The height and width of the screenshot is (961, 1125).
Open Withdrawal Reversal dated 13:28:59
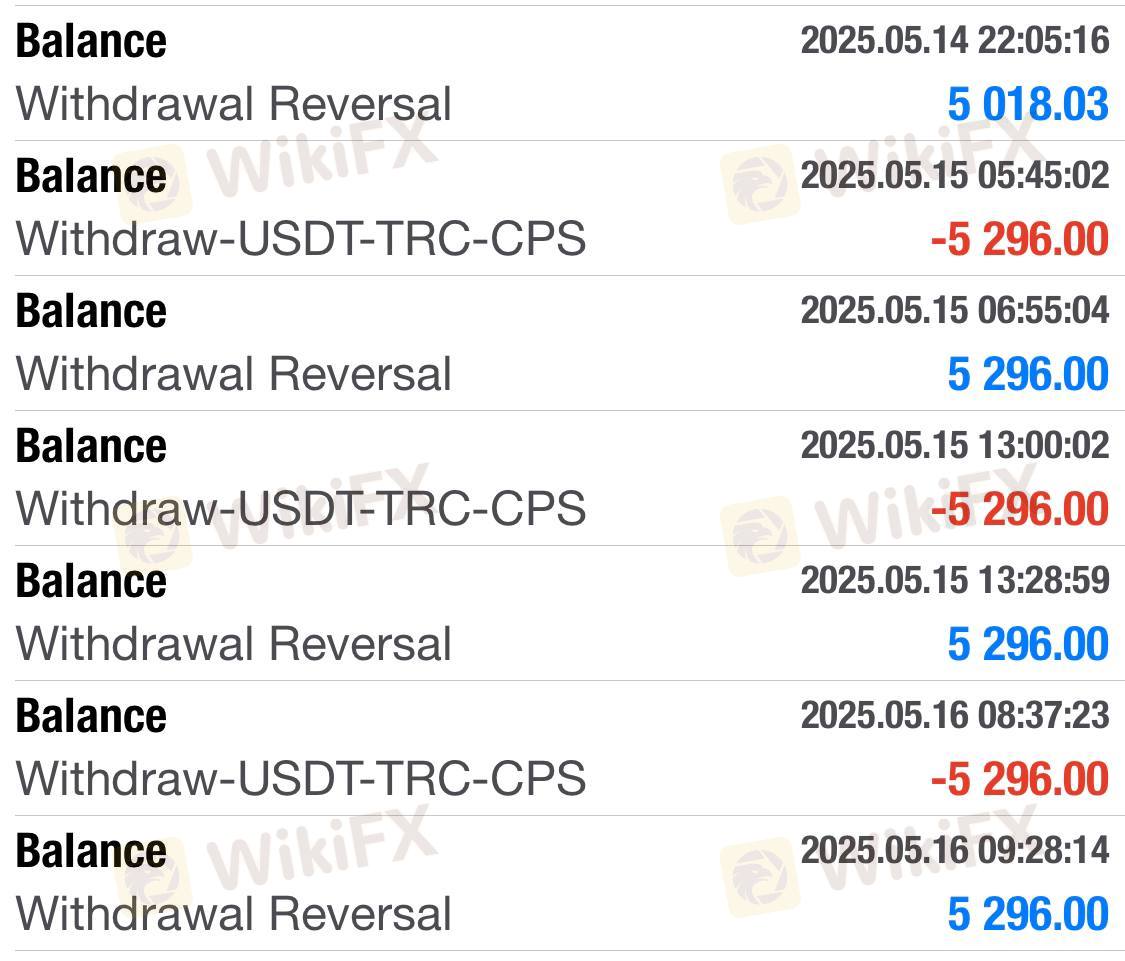coord(562,613)
